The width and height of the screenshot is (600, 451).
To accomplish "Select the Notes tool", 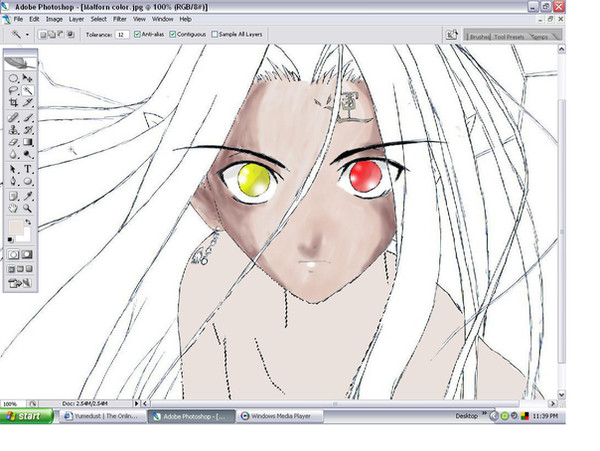I will pyautogui.click(x=13, y=196).
